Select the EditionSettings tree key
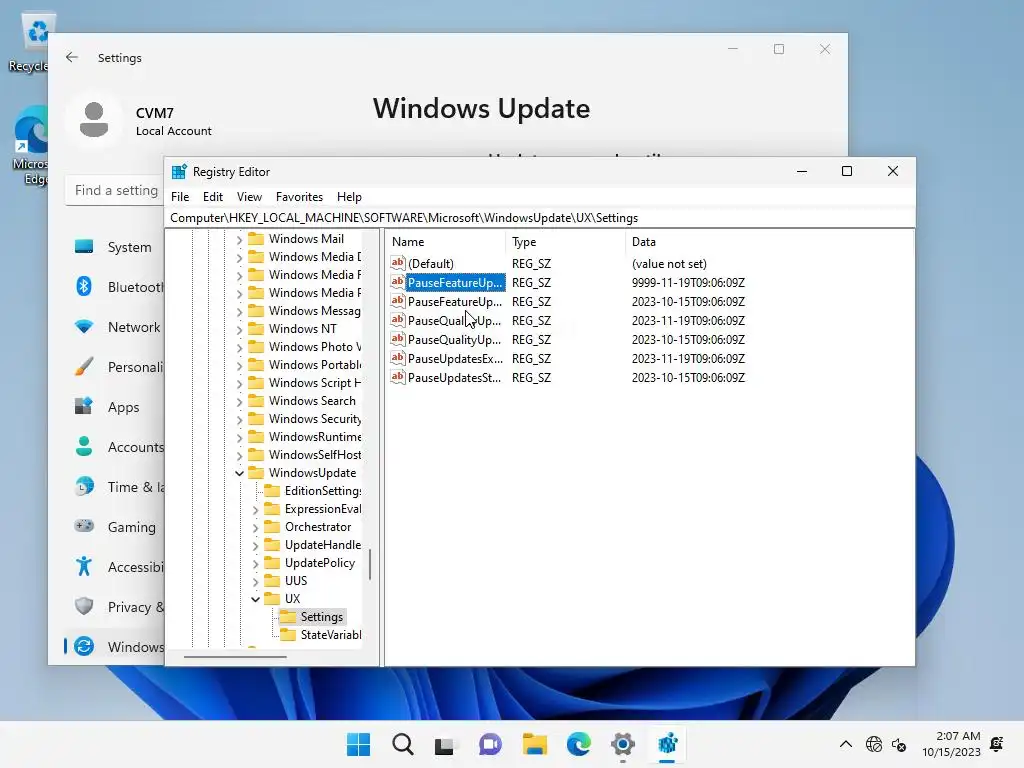 (323, 491)
